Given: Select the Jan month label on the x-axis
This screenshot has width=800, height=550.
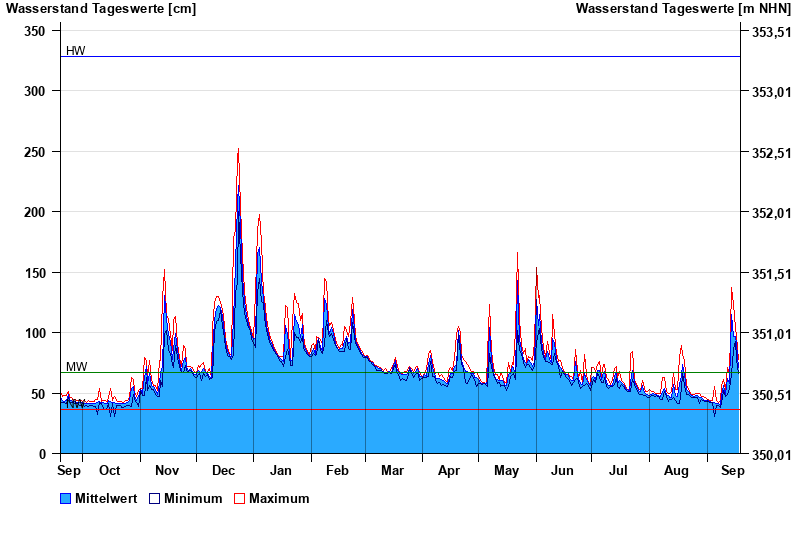Looking at the screenshot, I should pos(281,470).
